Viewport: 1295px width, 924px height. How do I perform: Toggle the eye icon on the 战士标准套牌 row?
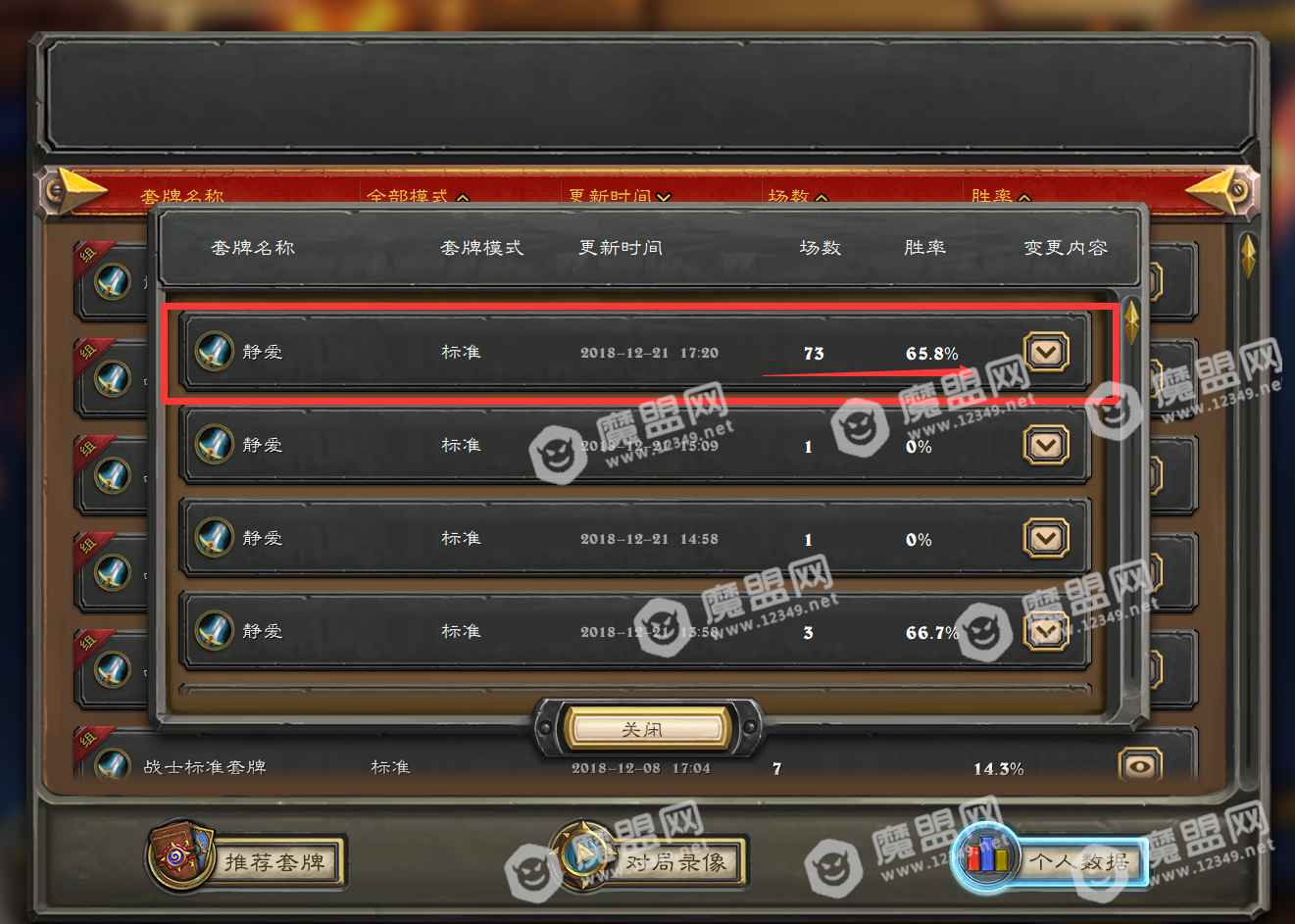point(1140,765)
